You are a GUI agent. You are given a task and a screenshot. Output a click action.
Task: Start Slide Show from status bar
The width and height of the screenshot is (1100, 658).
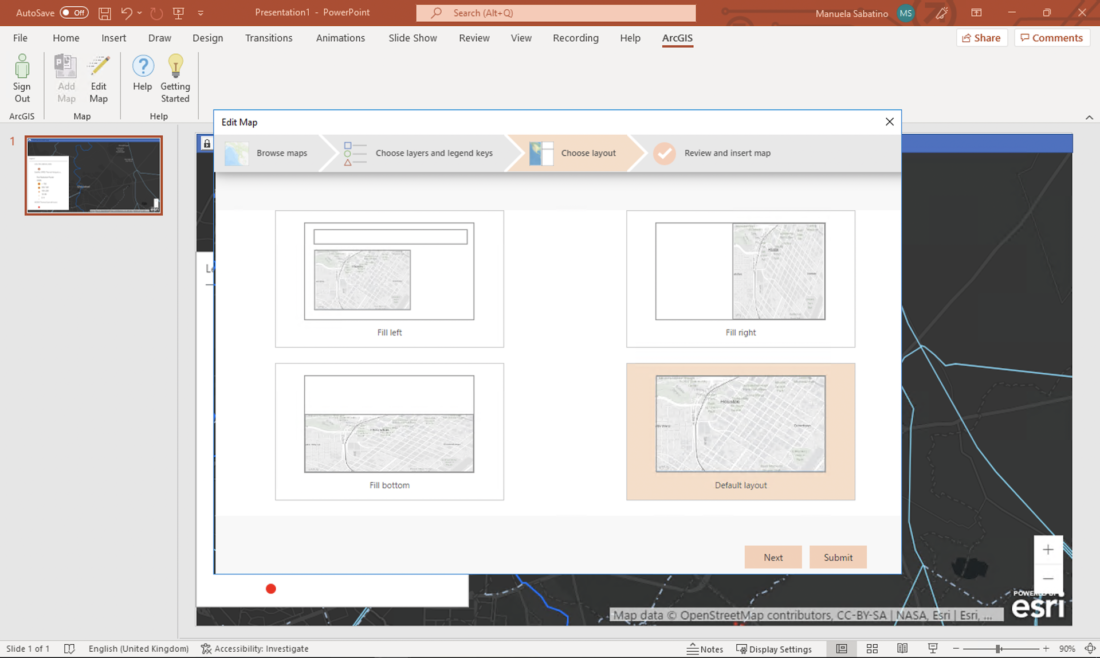pos(932,649)
